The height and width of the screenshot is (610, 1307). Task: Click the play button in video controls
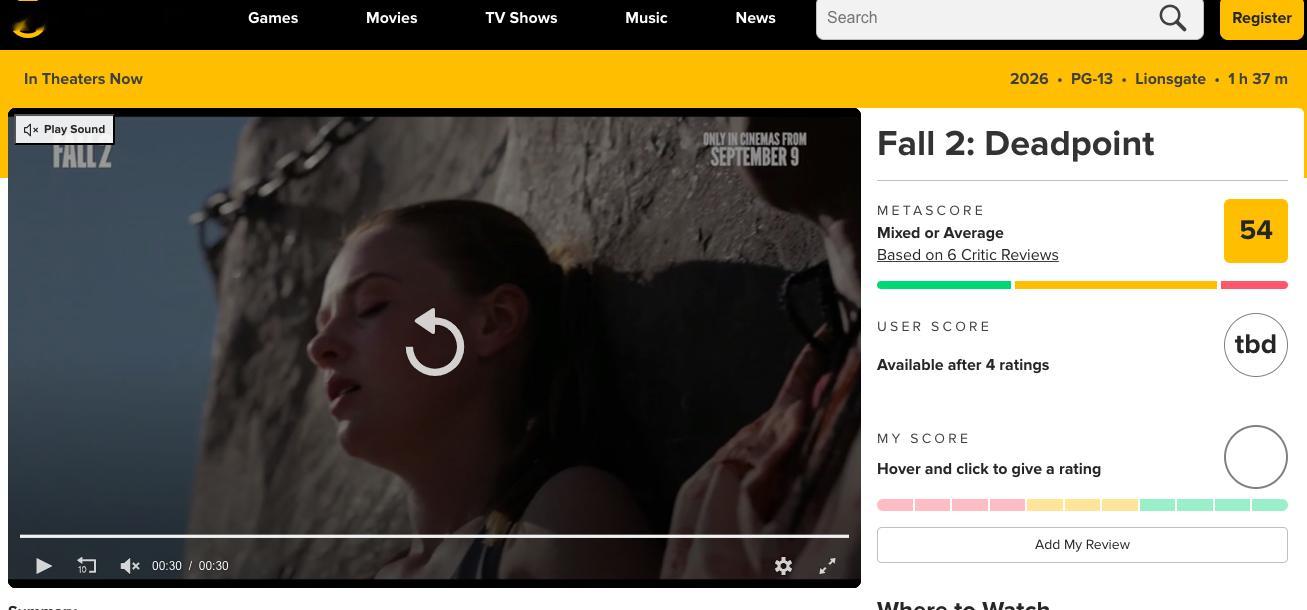(43, 566)
